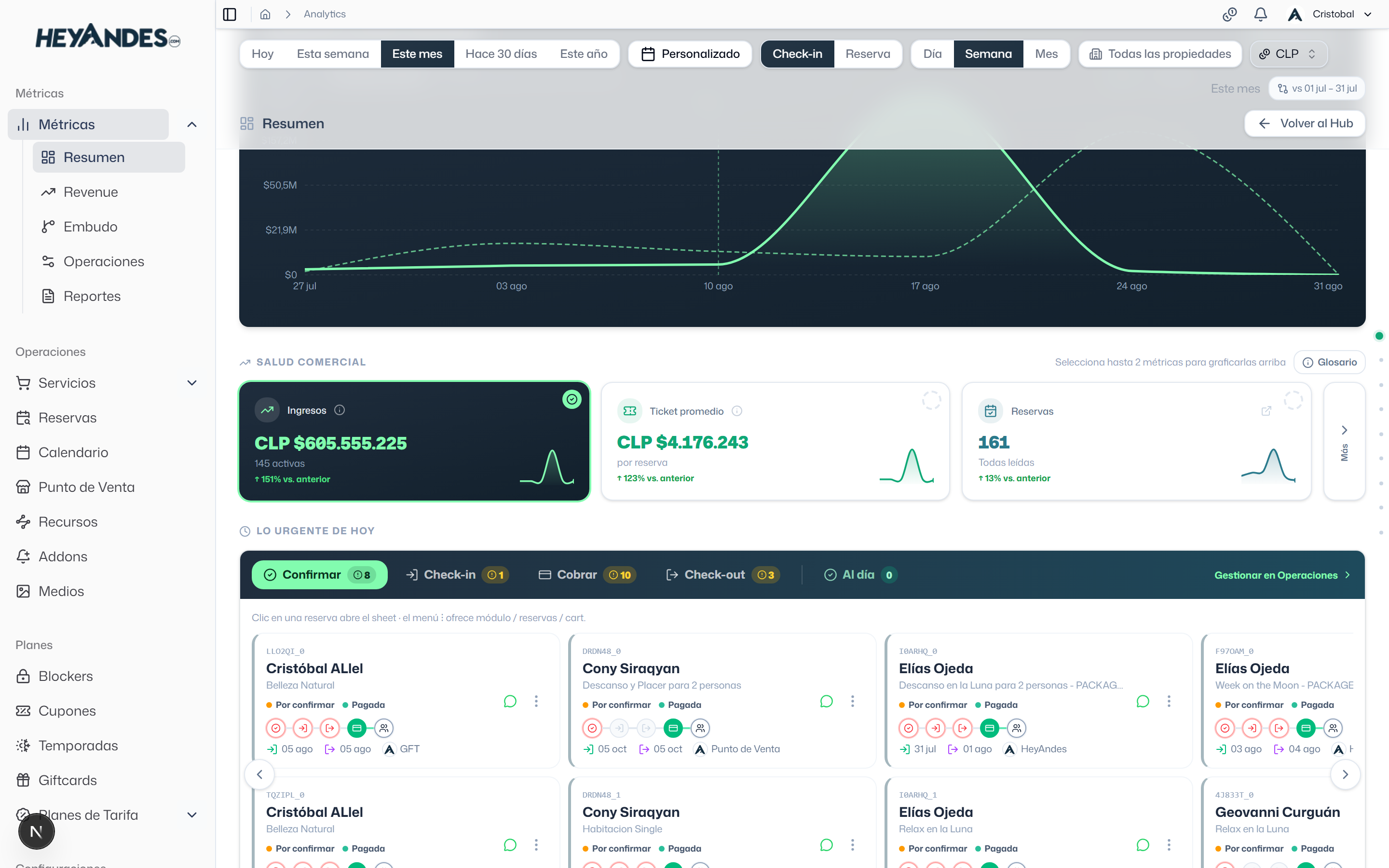Select Hace 30 días date range

click(501, 54)
